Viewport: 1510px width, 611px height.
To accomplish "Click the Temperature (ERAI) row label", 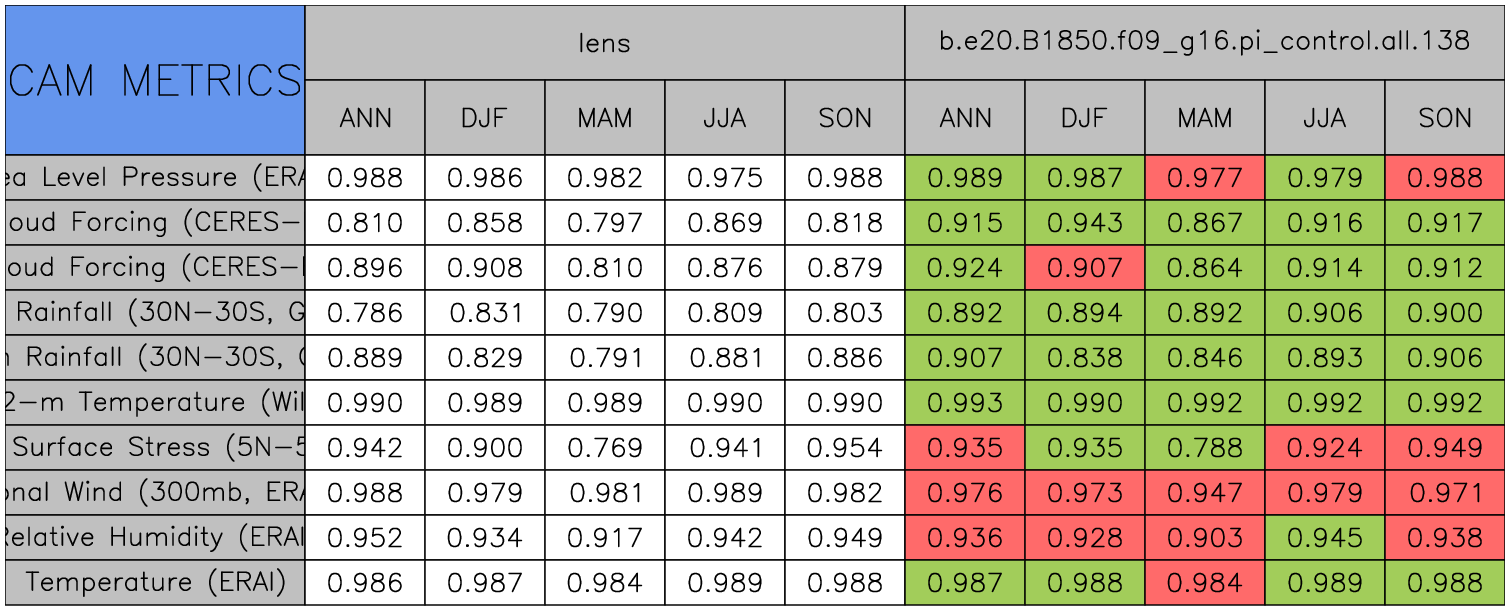I will pos(155,583).
